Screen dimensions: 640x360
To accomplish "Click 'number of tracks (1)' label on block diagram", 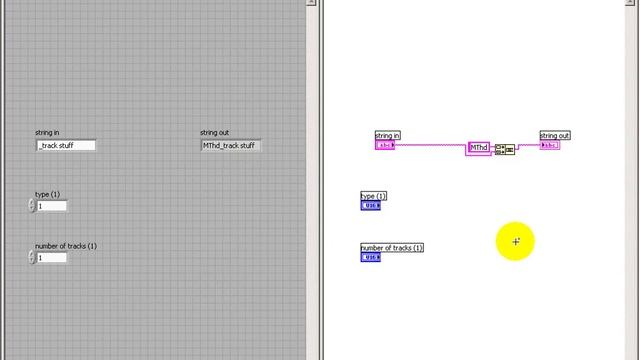I will (392, 248).
